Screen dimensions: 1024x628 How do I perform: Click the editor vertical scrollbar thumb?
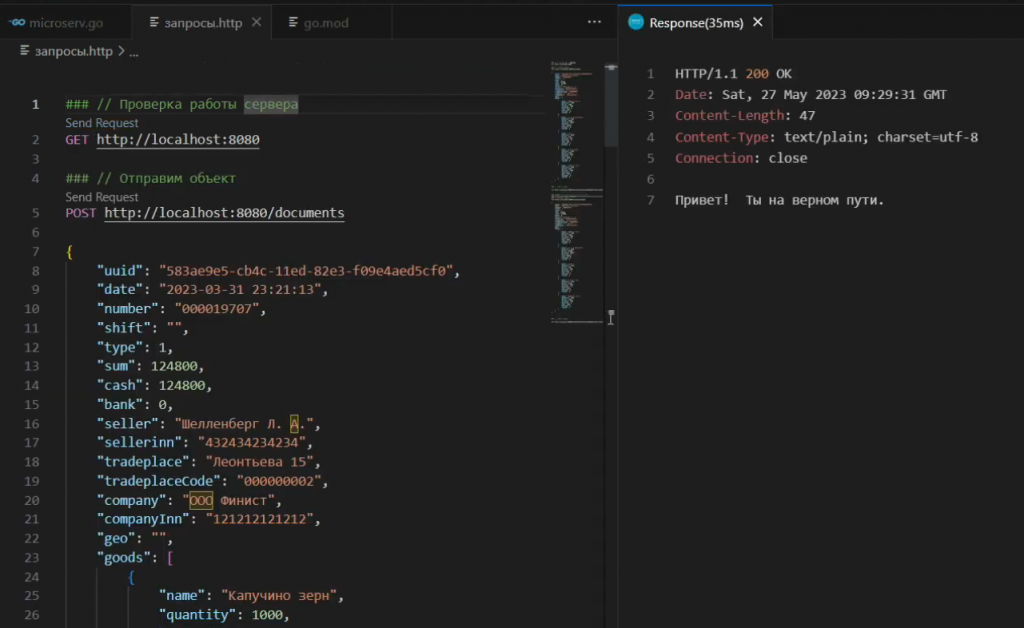611,106
